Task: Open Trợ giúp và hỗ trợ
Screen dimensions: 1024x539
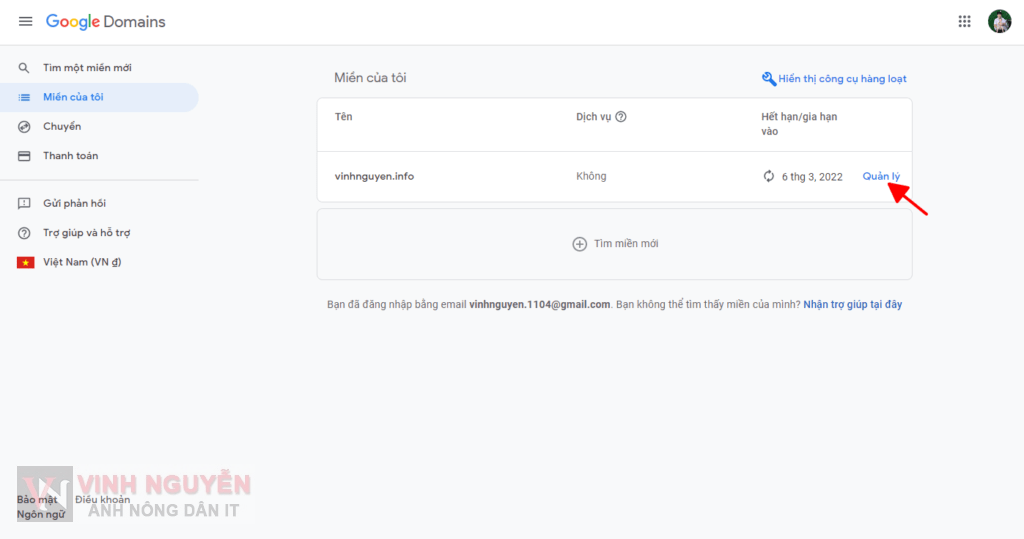Action: tap(86, 233)
